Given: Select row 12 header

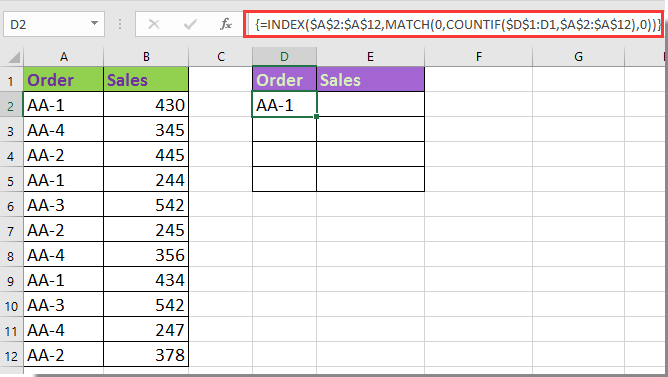Looking at the screenshot, I should [x=11, y=356].
